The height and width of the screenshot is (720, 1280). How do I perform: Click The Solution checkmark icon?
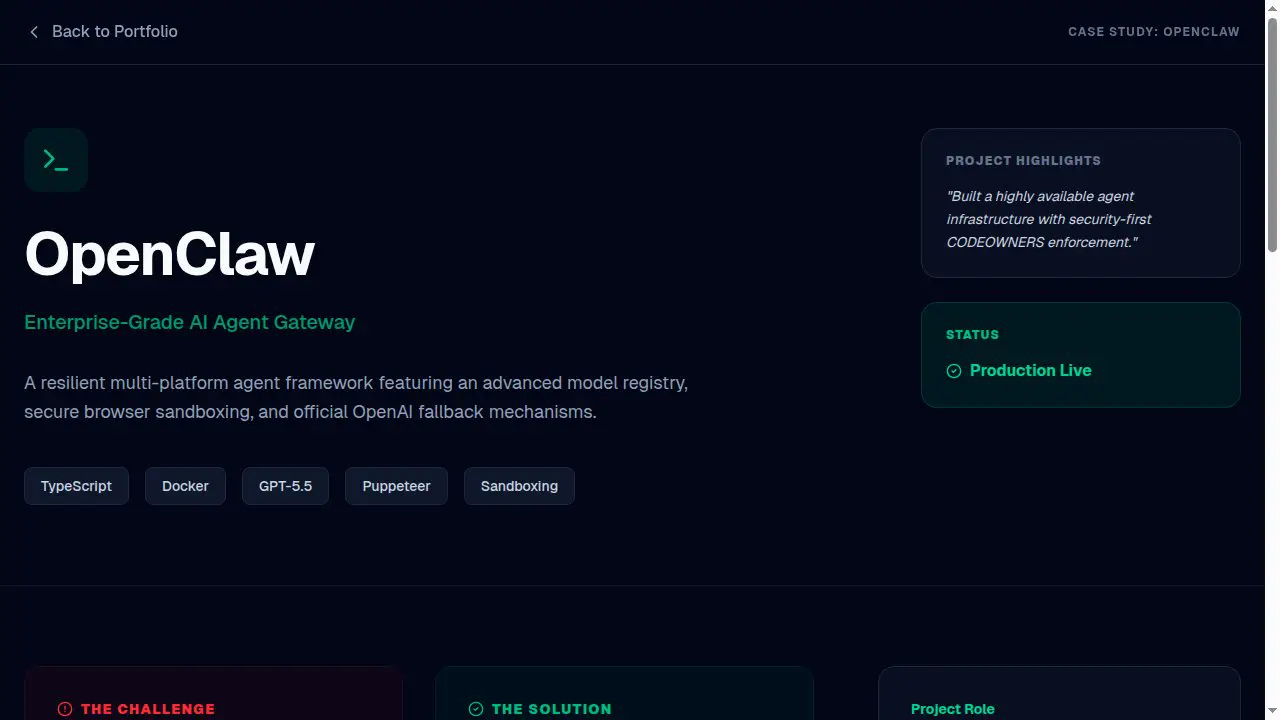[x=476, y=709]
